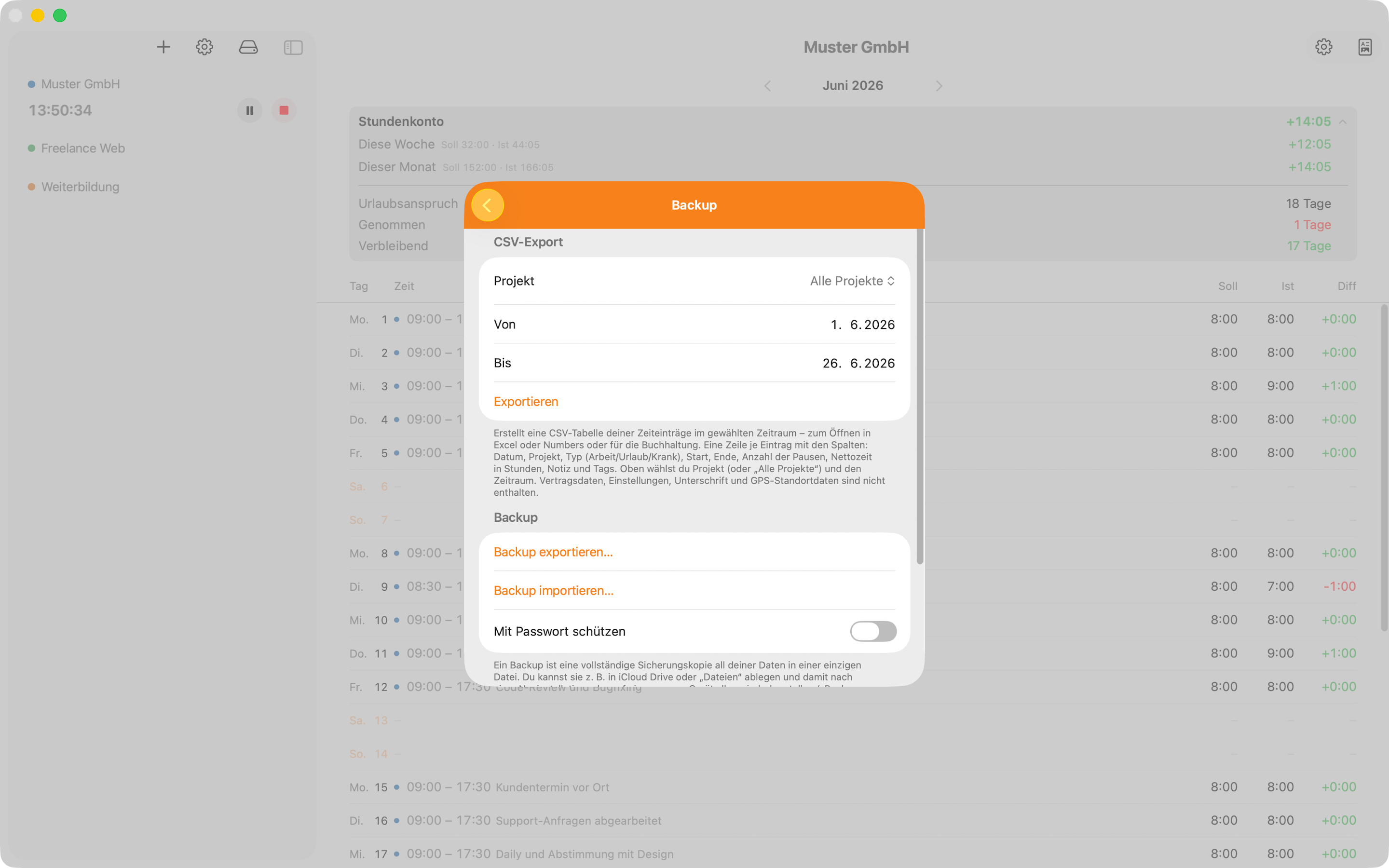Select Muster GmbH project in sidebar
This screenshot has height=868, width=1389.
pyautogui.click(x=81, y=84)
